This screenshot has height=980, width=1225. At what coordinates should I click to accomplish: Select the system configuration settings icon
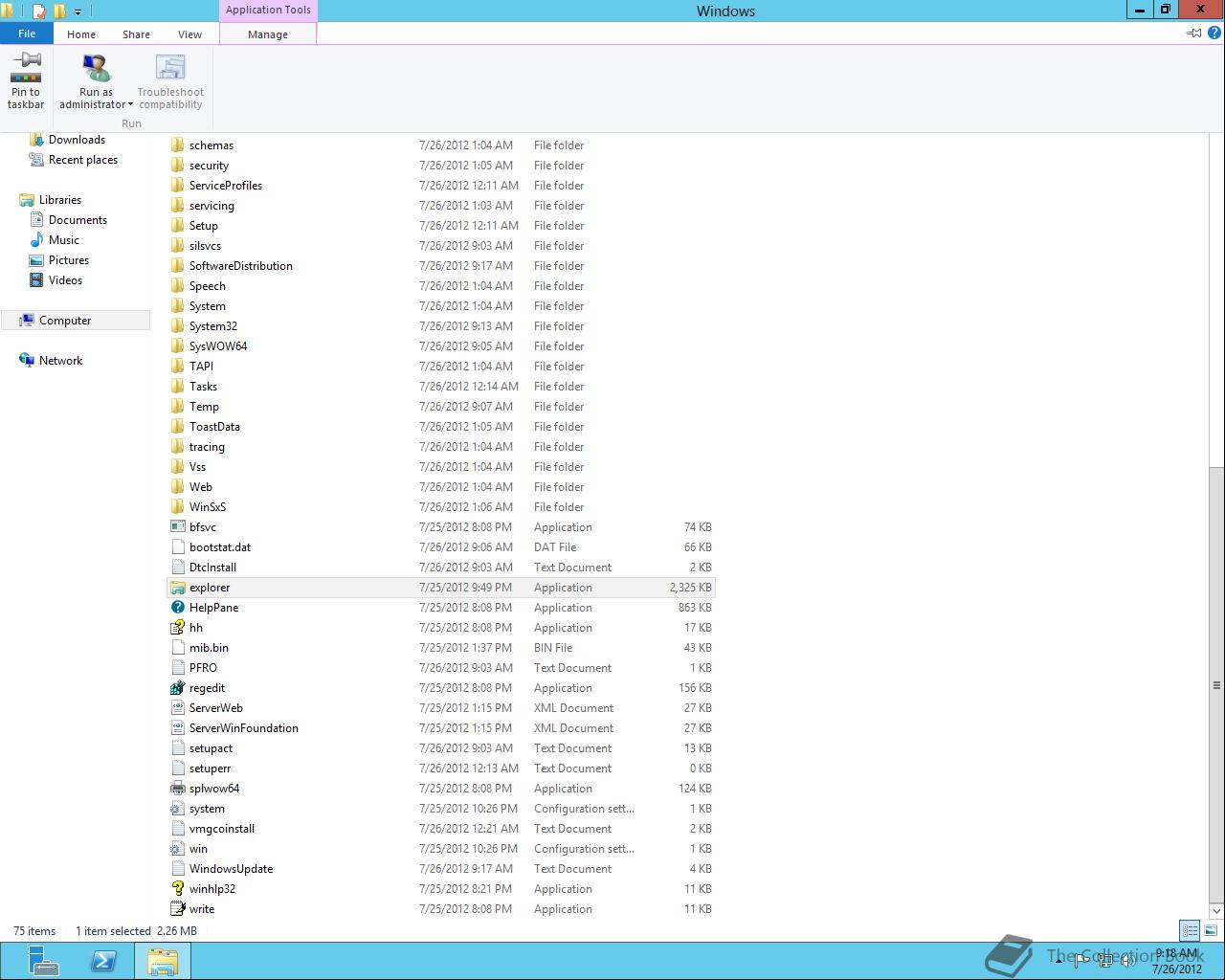[x=177, y=809]
